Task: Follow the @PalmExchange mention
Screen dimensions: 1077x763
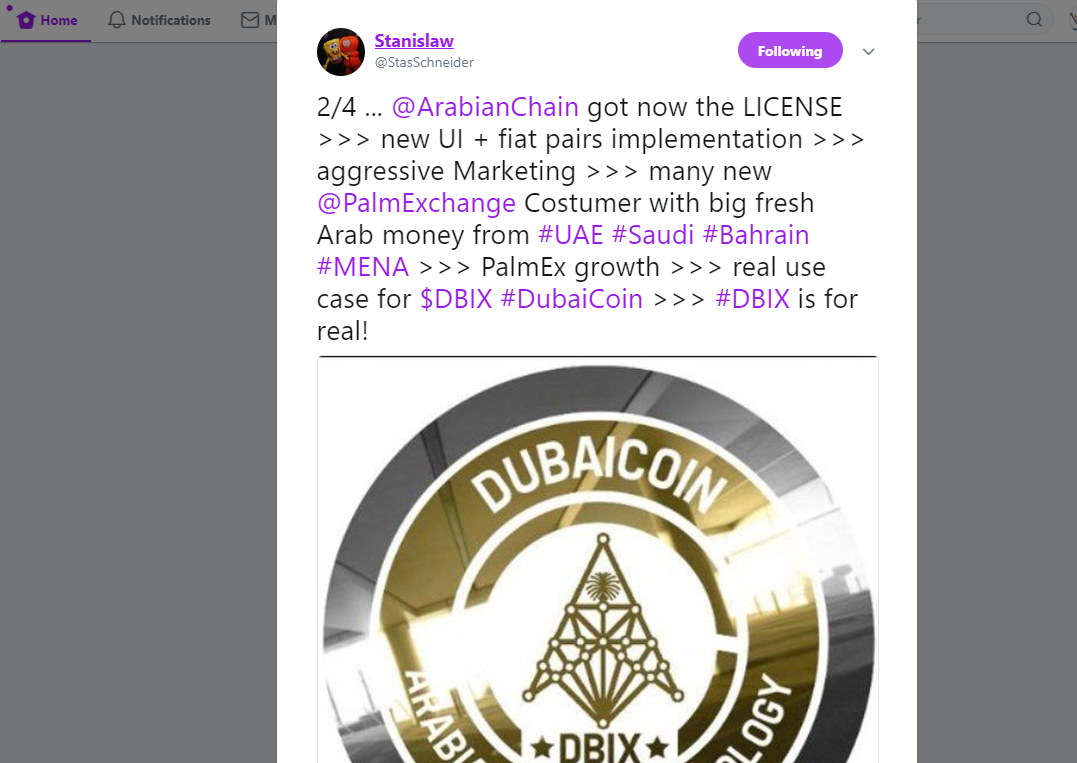Action: coord(416,203)
